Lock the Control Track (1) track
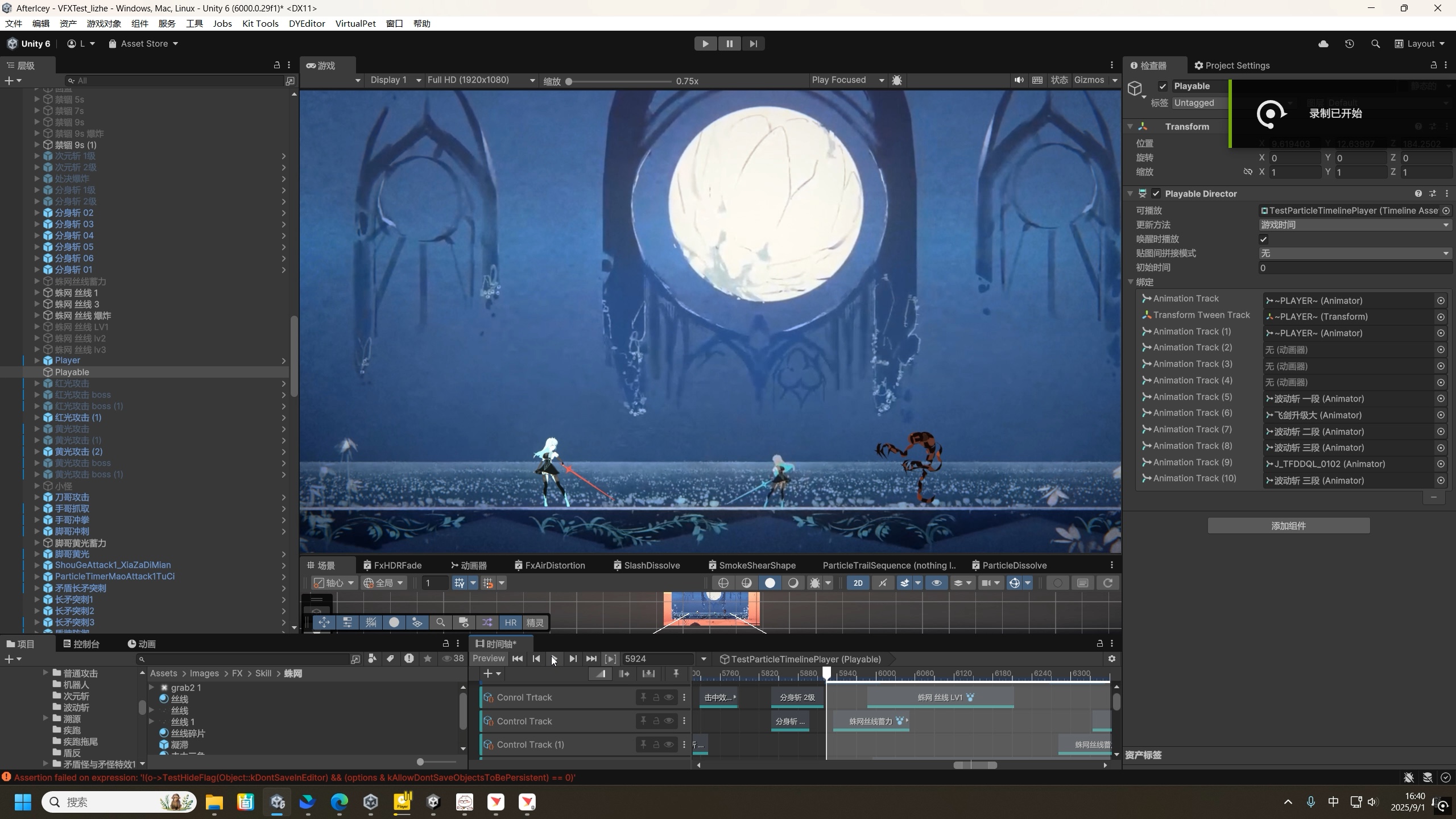1456x819 pixels. click(x=656, y=744)
